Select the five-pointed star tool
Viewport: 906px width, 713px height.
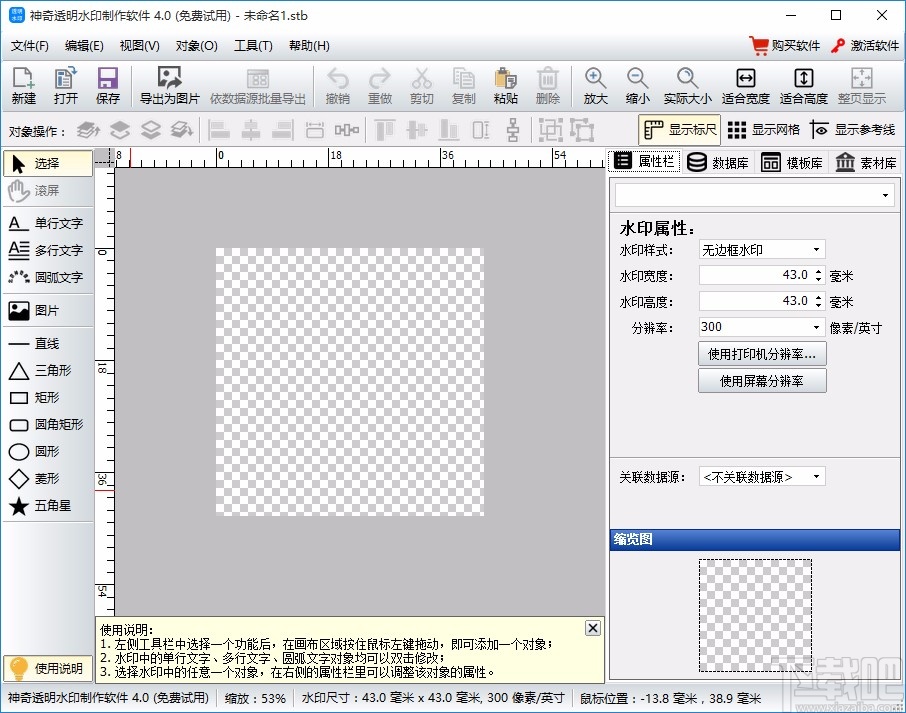[x=47, y=505]
